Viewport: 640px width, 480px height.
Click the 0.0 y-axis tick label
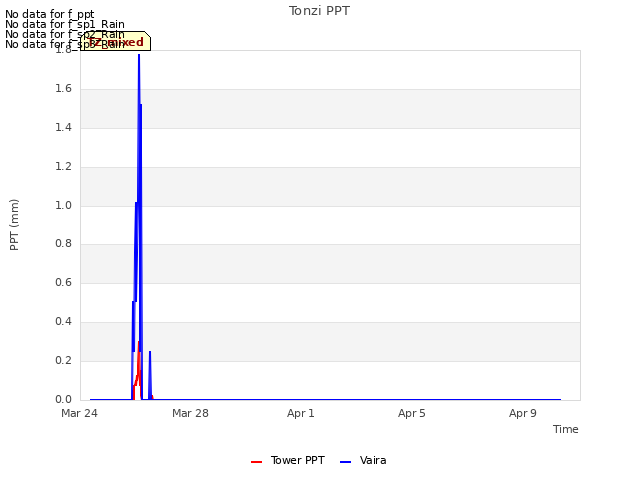pos(63,399)
